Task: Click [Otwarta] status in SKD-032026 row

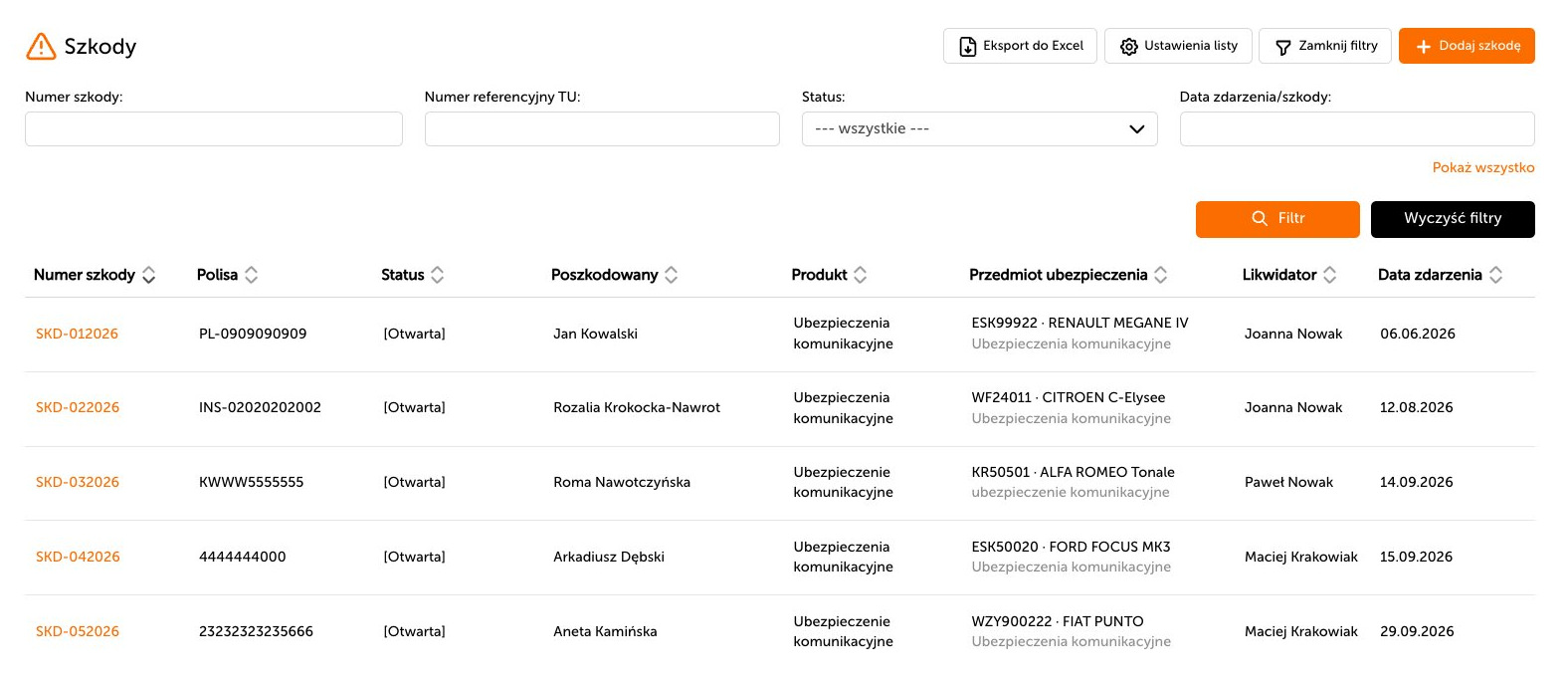Action: [x=415, y=482]
